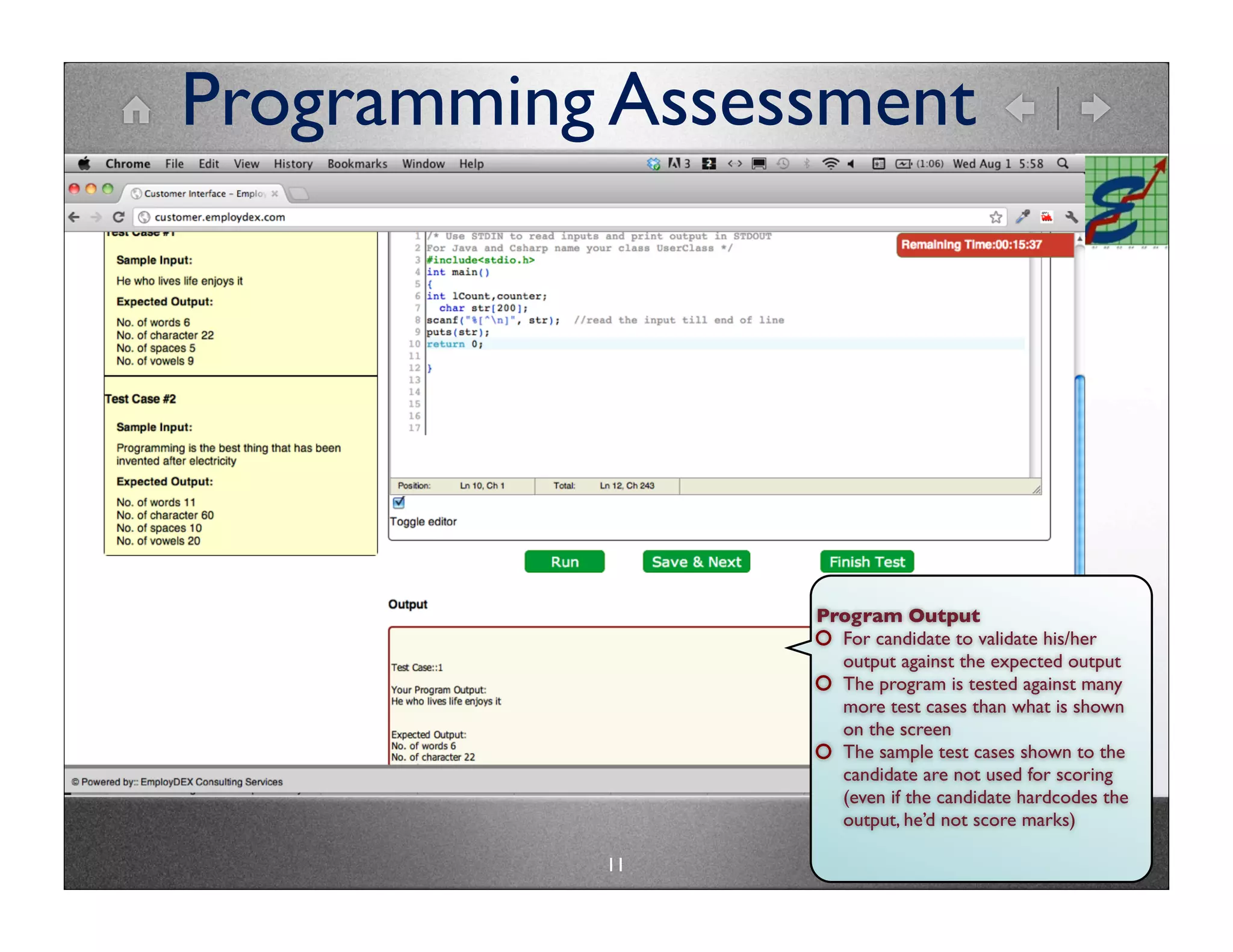Image resolution: width=1233 pixels, height=952 pixels.
Task: Go to the slide home icon
Action: tap(136, 110)
